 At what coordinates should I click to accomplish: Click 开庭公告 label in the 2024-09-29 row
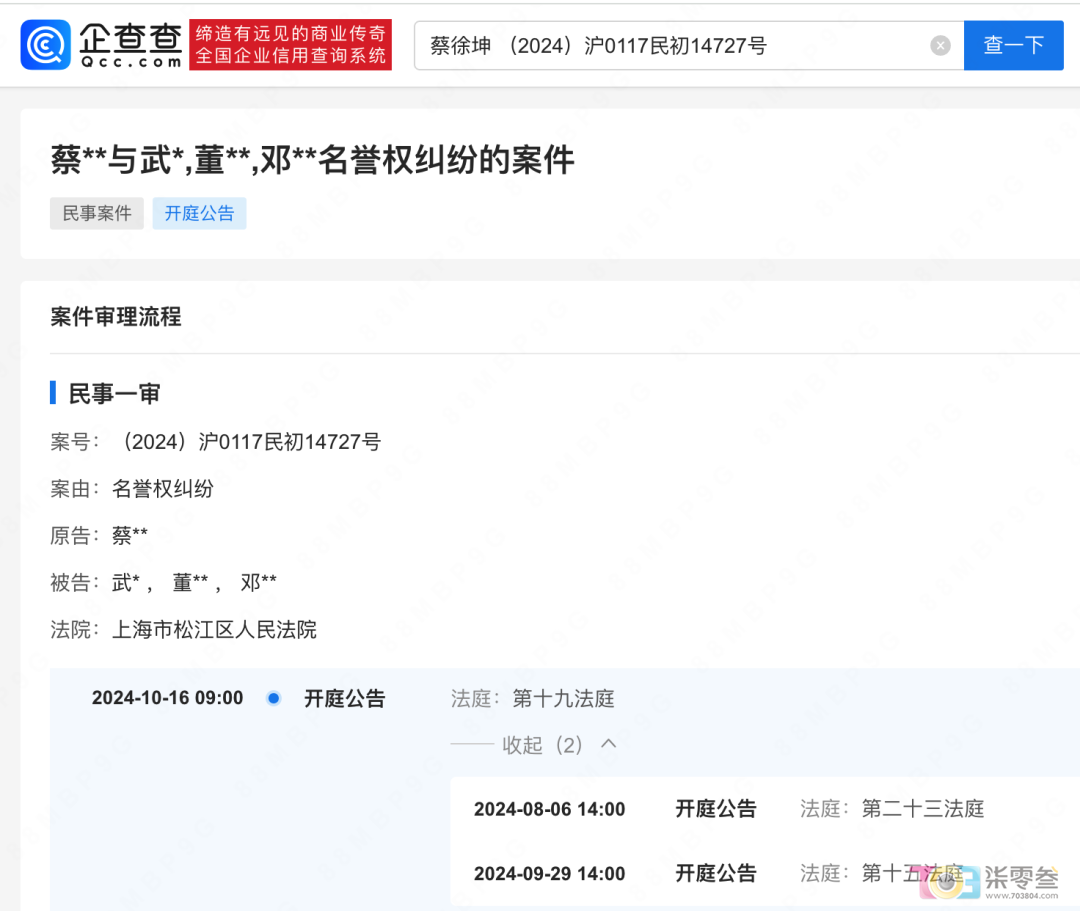[716, 873]
